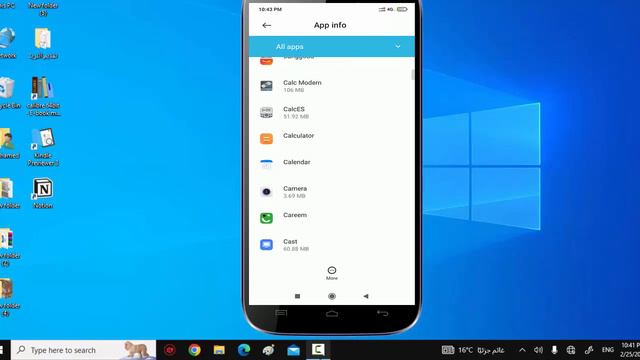Open the Mail app from the taskbar

[293, 350]
